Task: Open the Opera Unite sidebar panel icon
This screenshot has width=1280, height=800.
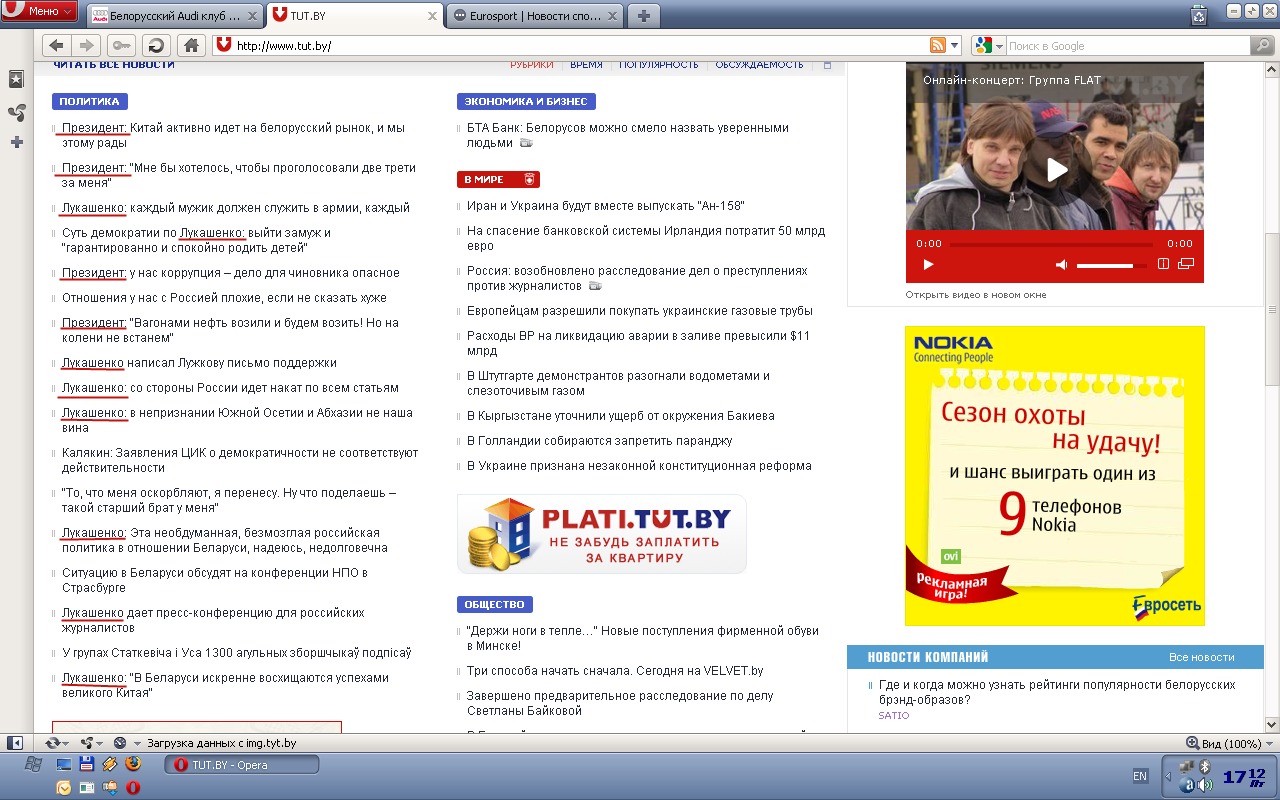Action: [x=16, y=112]
